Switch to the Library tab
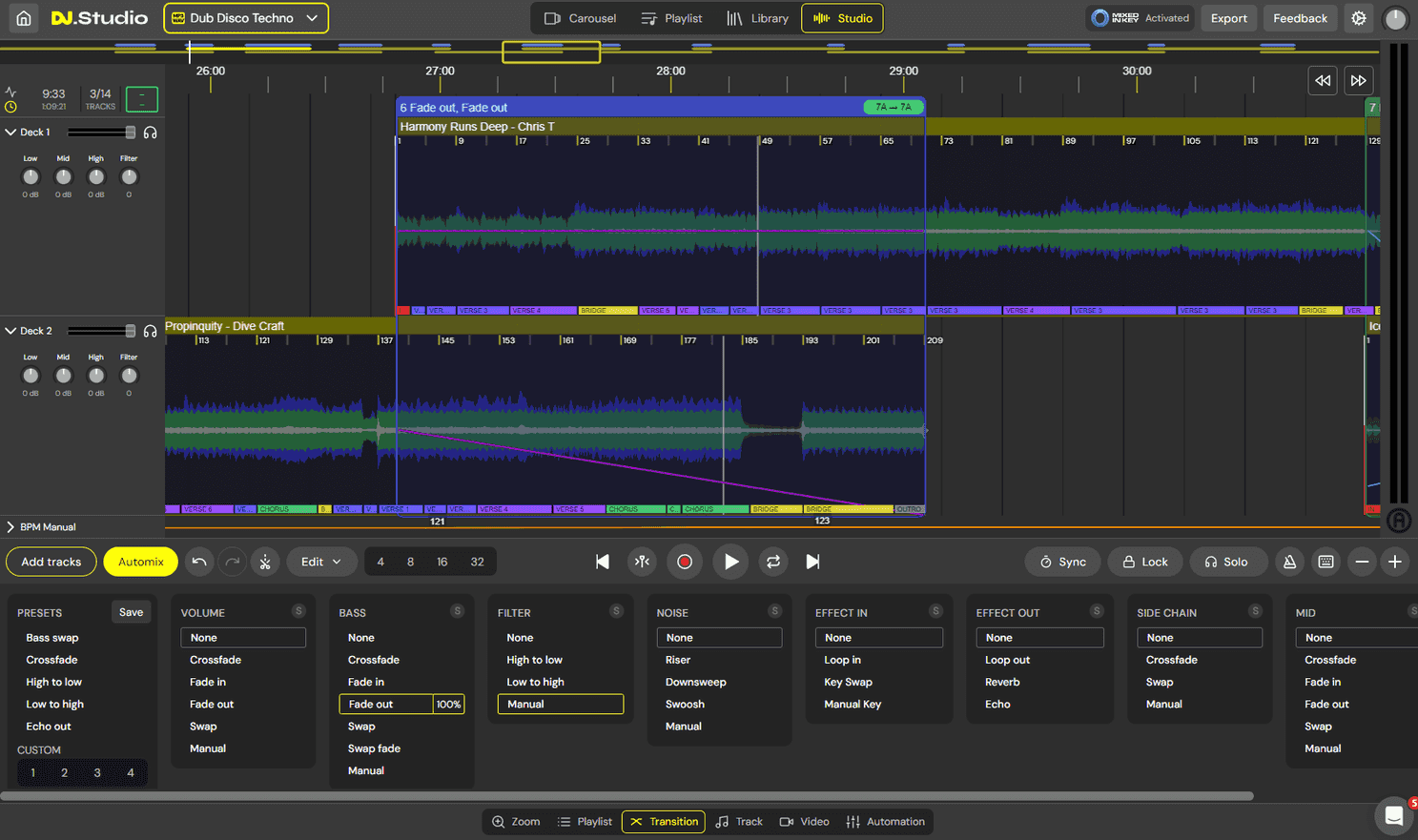The image size is (1418, 840). (x=758, y=17)
